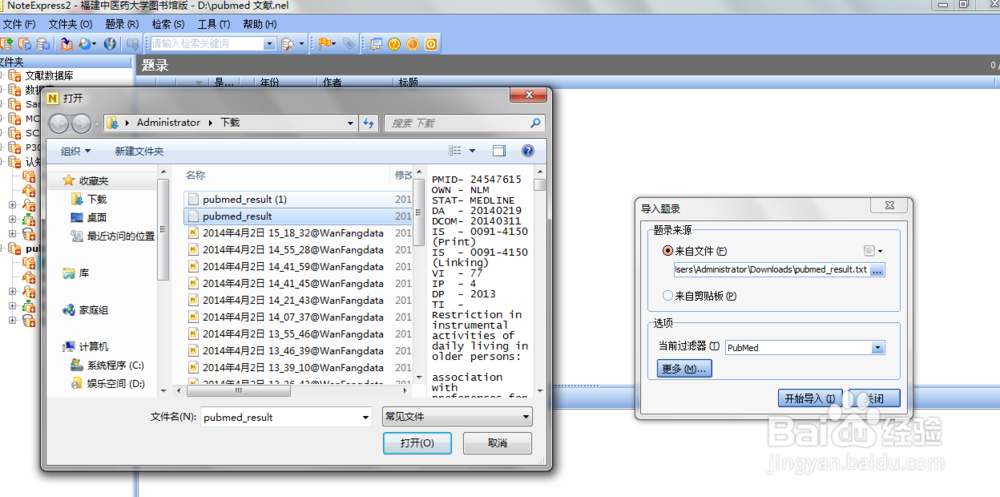This screenshot has height=497, width=1000.
Task: Click the Forward arrow in Open dialog
Action: [x=81, y=123]
